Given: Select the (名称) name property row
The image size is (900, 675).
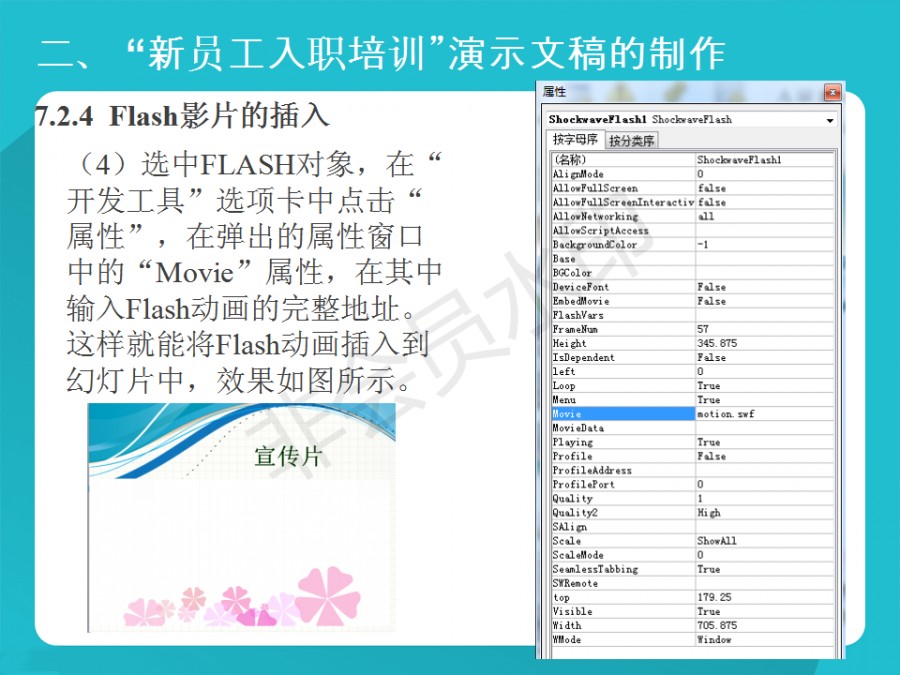Looking at the screenshot, I should pyautogui.click(x=622, y=160).
